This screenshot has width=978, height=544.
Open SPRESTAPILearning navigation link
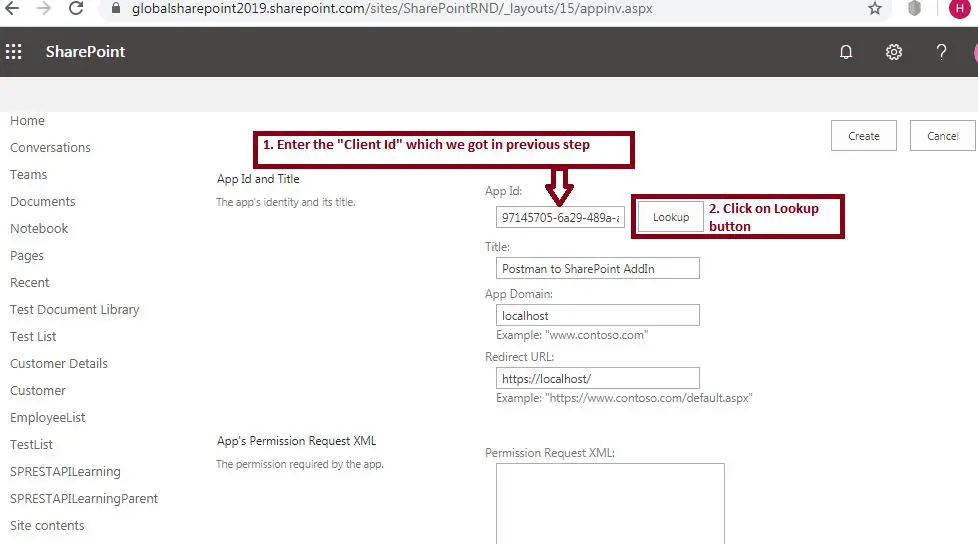(65, 472)
